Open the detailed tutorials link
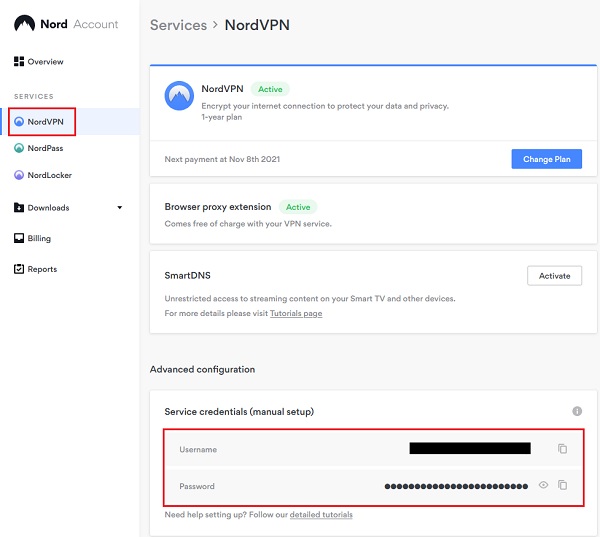Image resolution: width=600 pixels, height=537 pixels. point(321,515)
